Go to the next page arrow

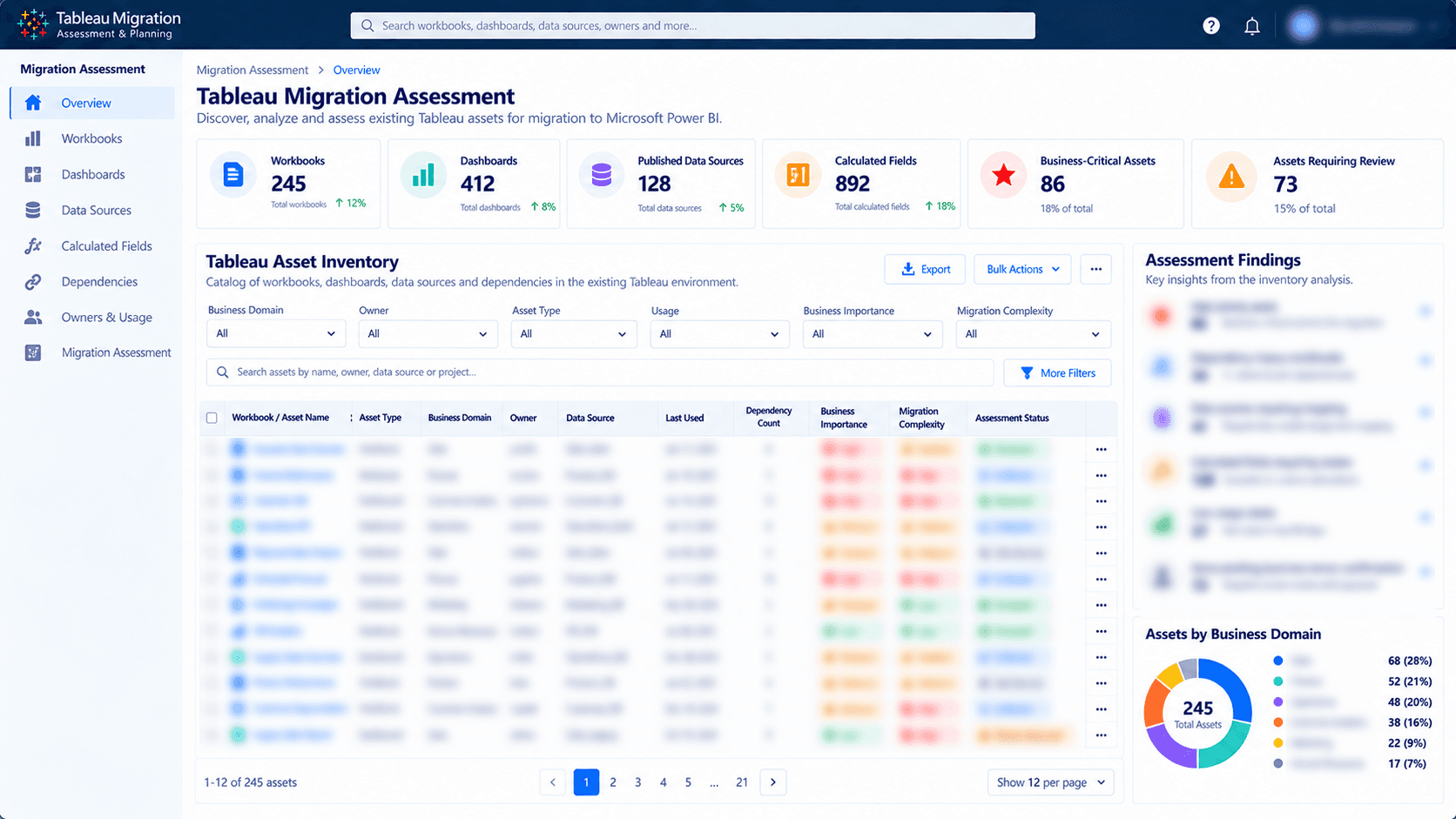click(x=773, y=782)
